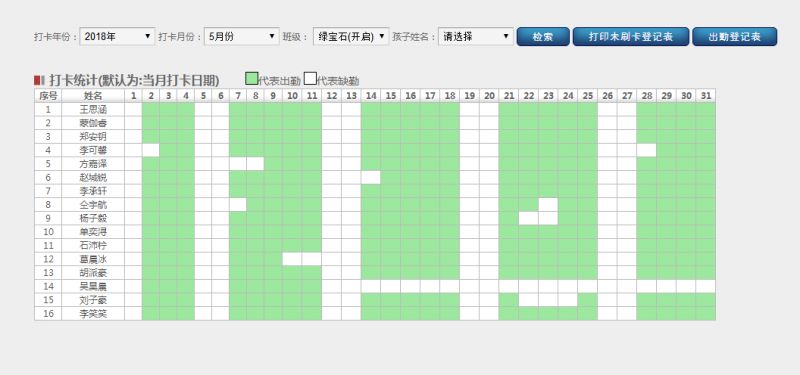800x375 pixels.
Task: Expand the 孩子姓名 请选择 dropdown
Action: [476, 37]
